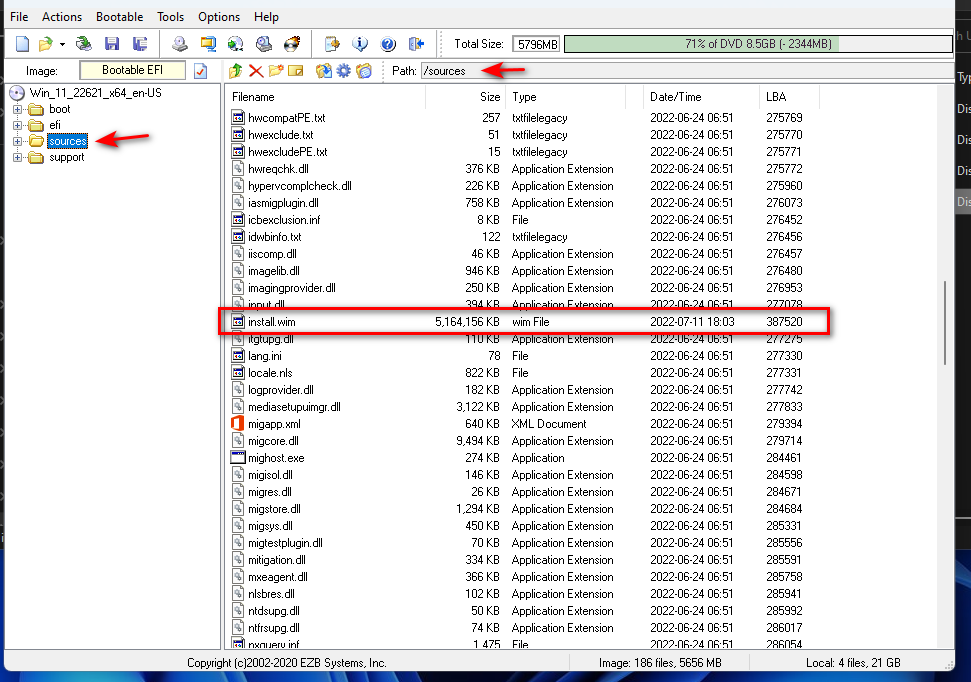Open CD/DVD drive icon in toolbar

tap(84, 44)
